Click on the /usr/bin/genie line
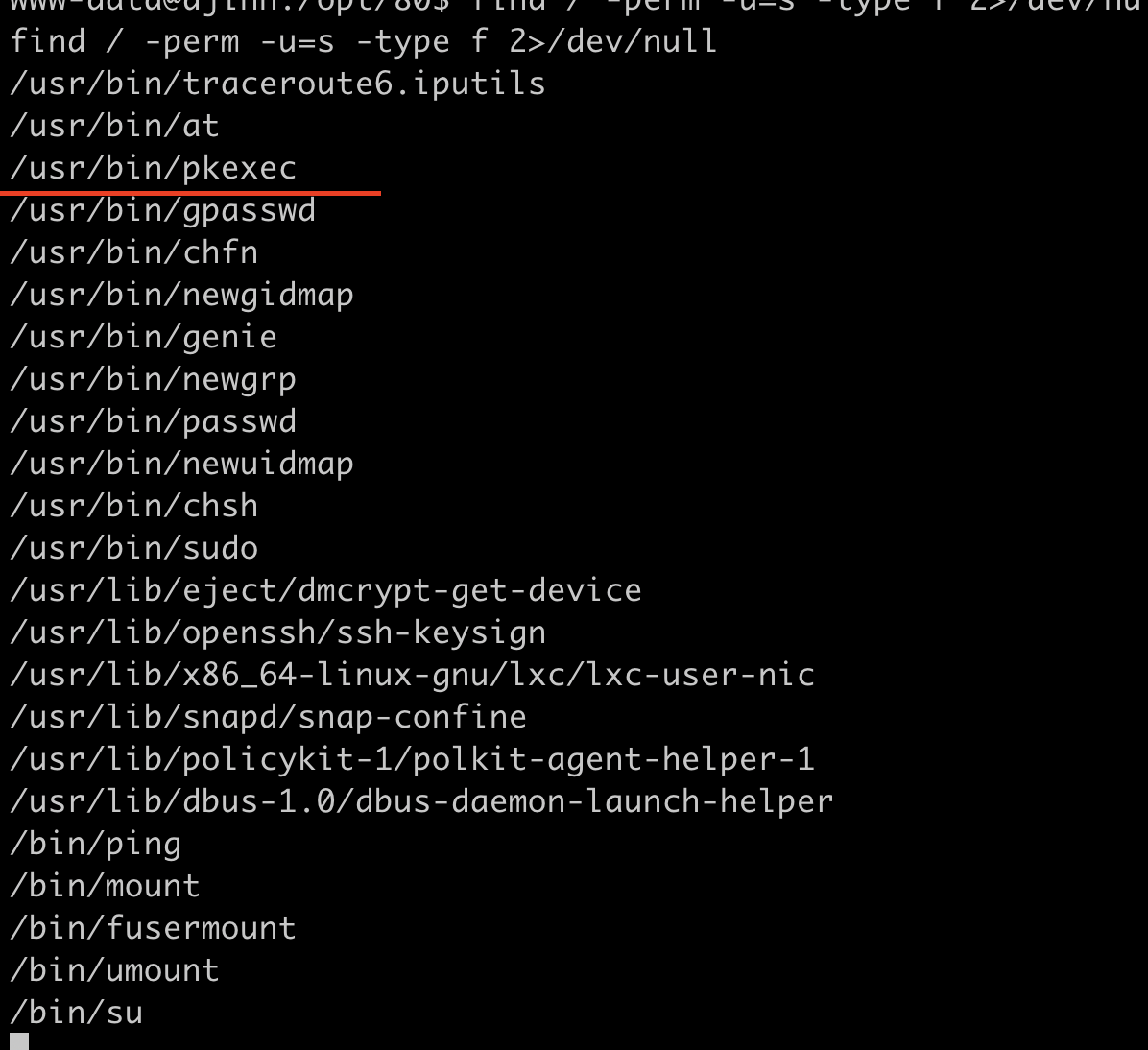Screen dimensions: 1148x1050 click(x=144, y=338)
